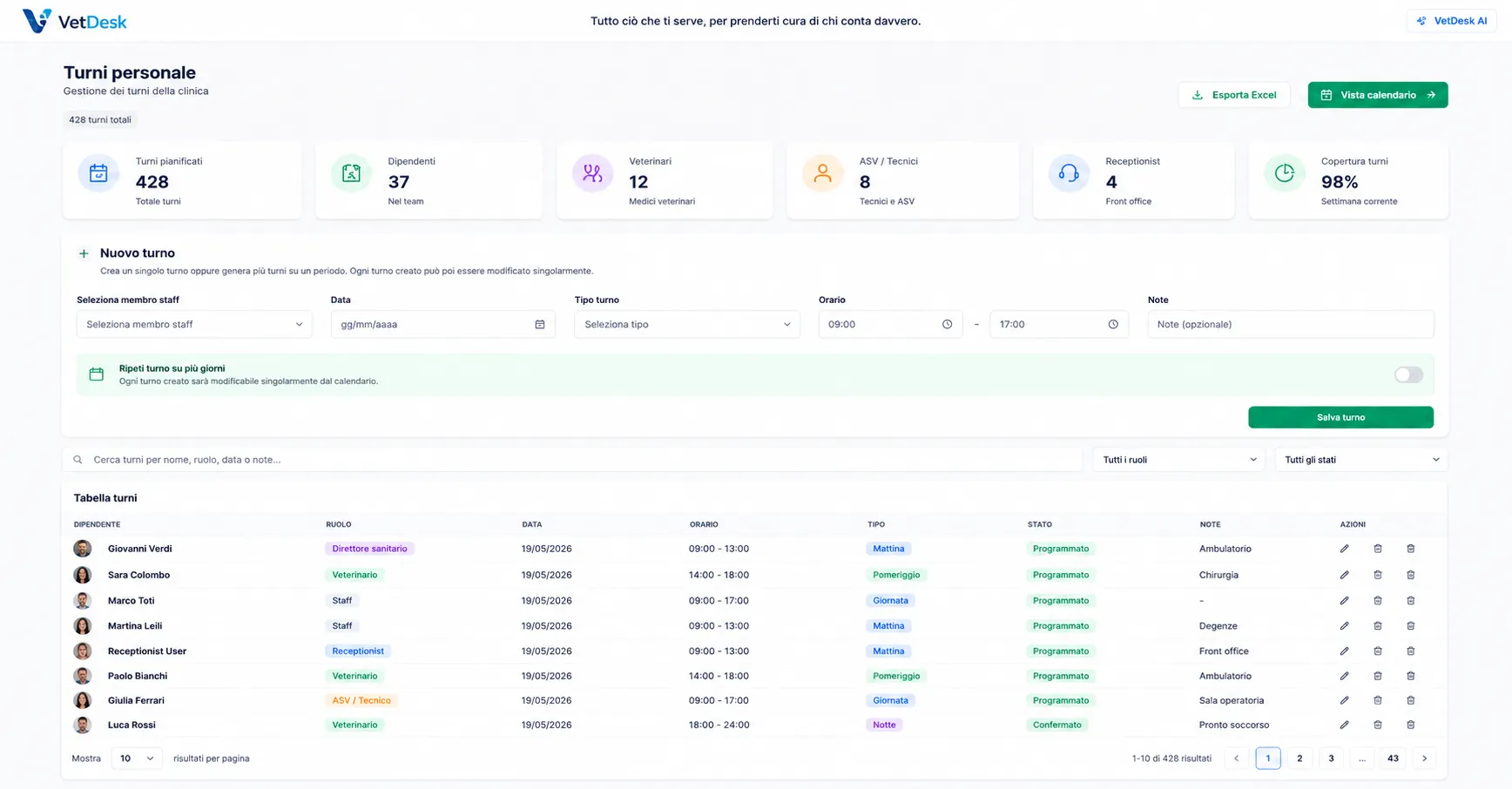Open Vista calendario
The width and height of the screenshot is (1512, 789).
coord(1378,95)
